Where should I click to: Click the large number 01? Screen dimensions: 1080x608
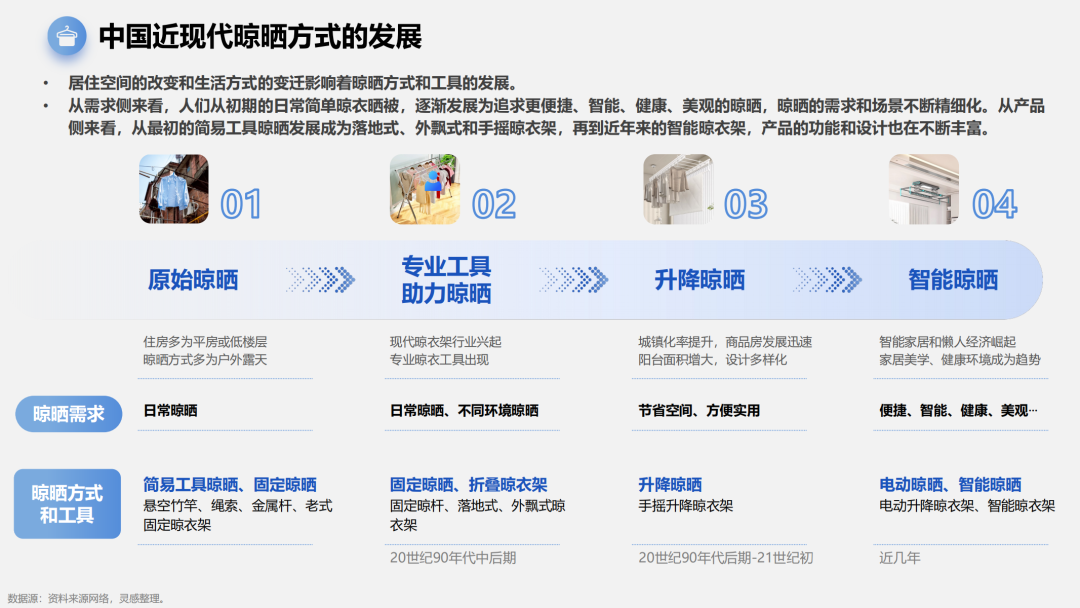(241, 205)
